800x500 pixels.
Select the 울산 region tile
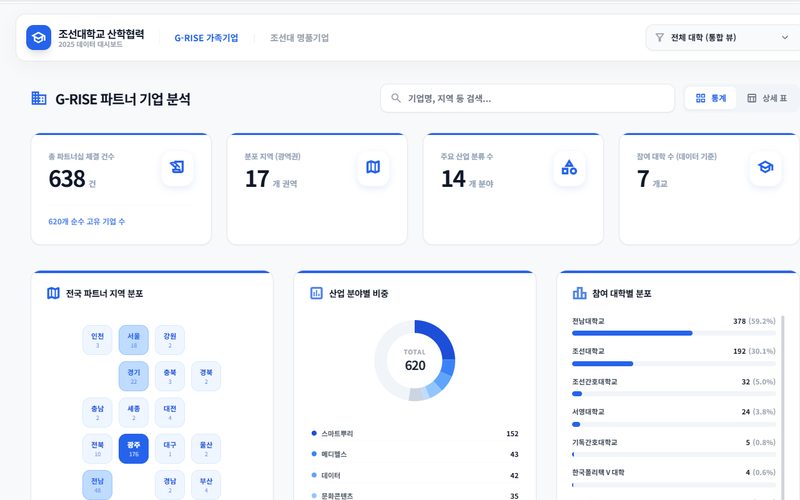click(206, 448)
